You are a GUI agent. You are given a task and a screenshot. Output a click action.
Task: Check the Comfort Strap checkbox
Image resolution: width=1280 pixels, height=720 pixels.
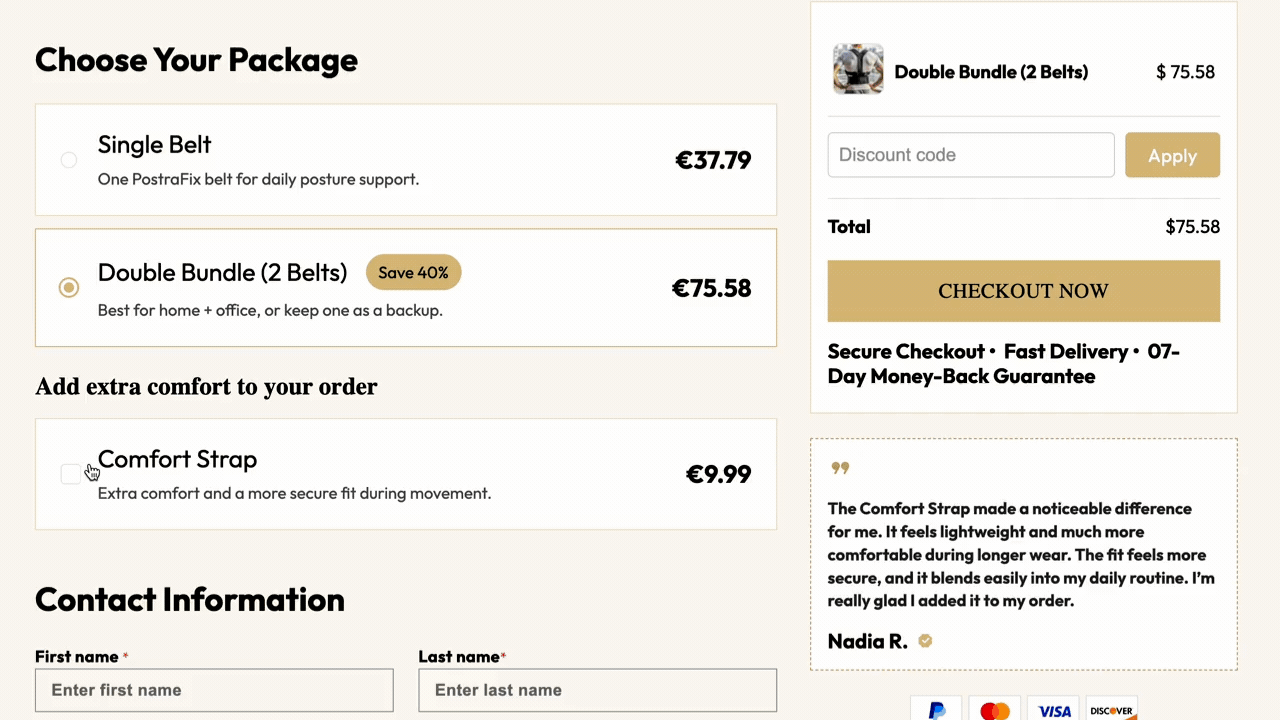[x=70, y=474]
